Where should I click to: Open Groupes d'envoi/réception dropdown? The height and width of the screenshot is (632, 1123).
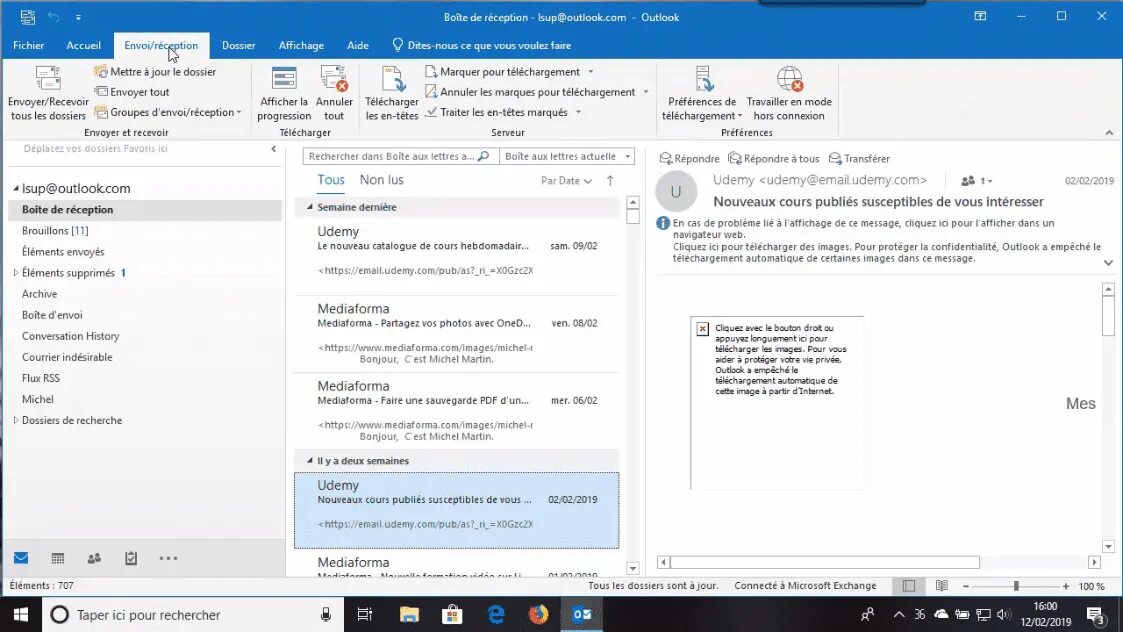point(168,112)
